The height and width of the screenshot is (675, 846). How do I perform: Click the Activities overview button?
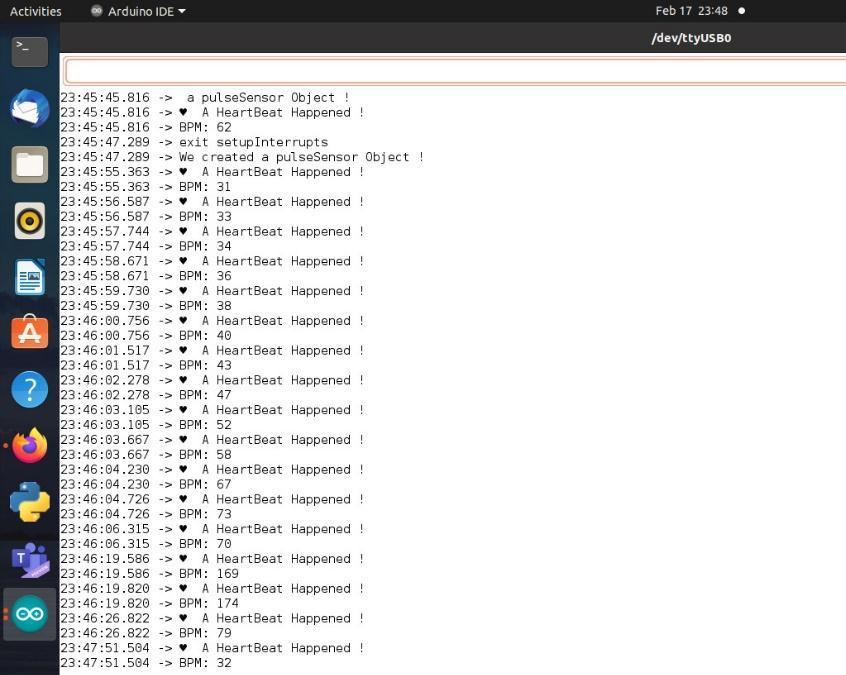point(36,11)
